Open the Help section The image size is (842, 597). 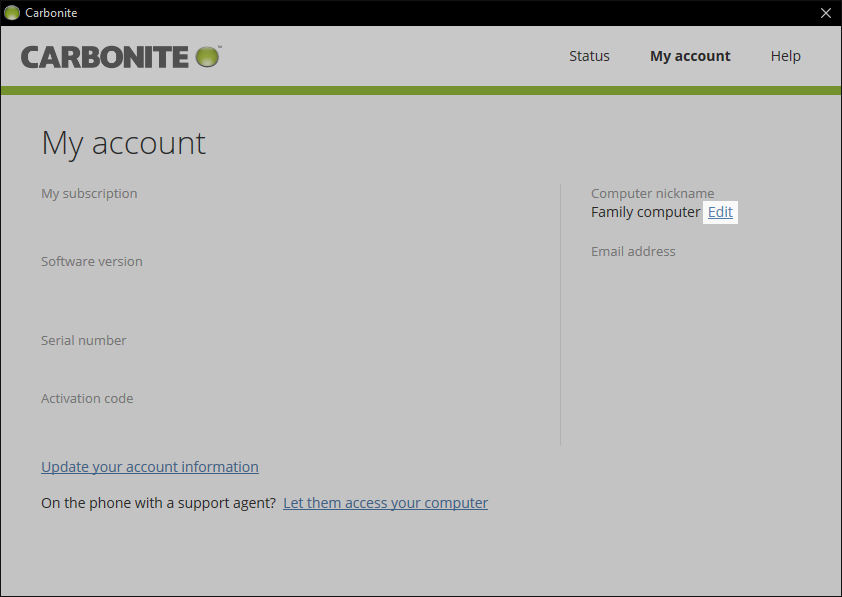click(x=785, y=56)
